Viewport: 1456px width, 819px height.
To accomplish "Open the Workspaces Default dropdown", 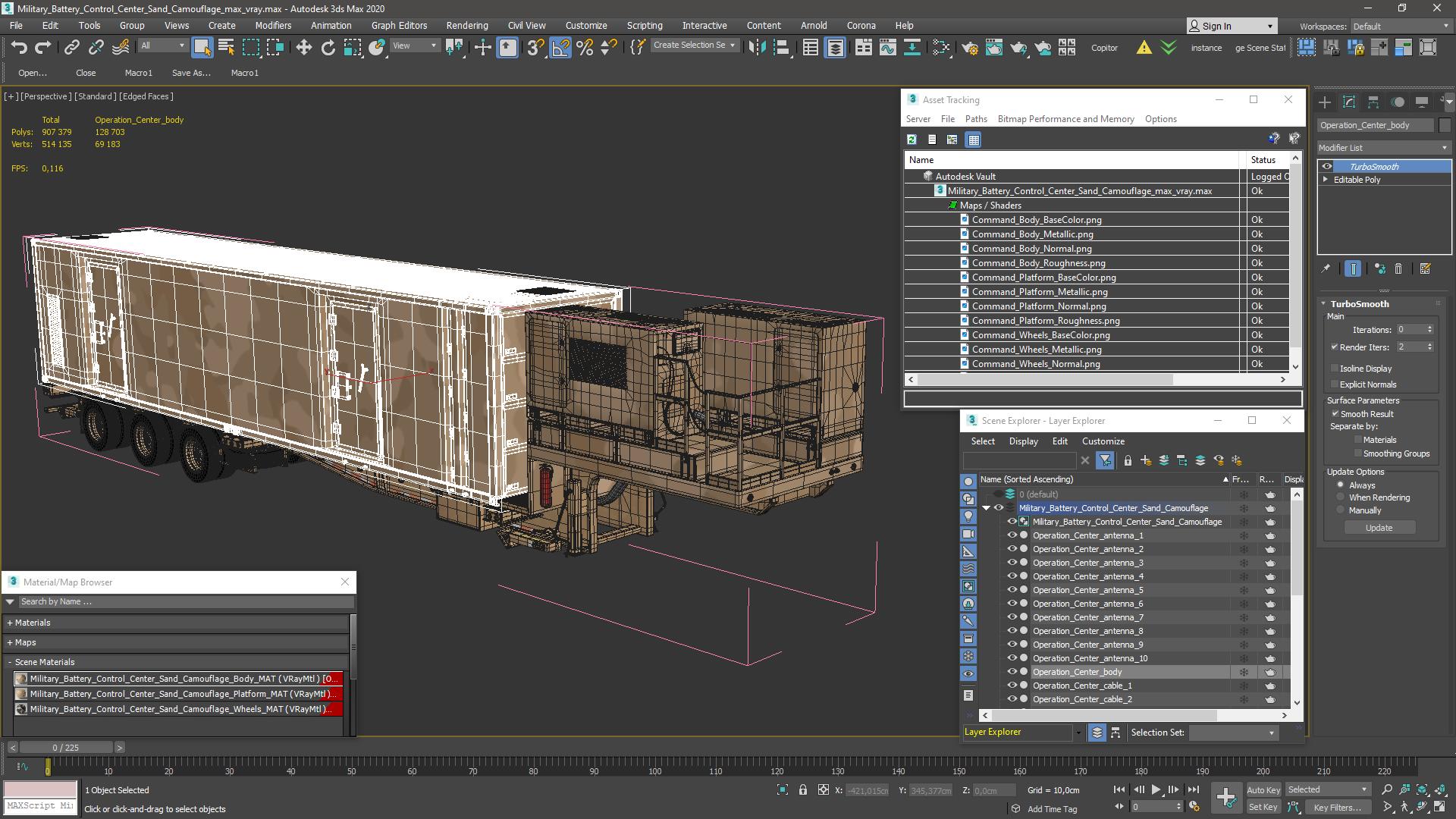I will click(1401, 27).
